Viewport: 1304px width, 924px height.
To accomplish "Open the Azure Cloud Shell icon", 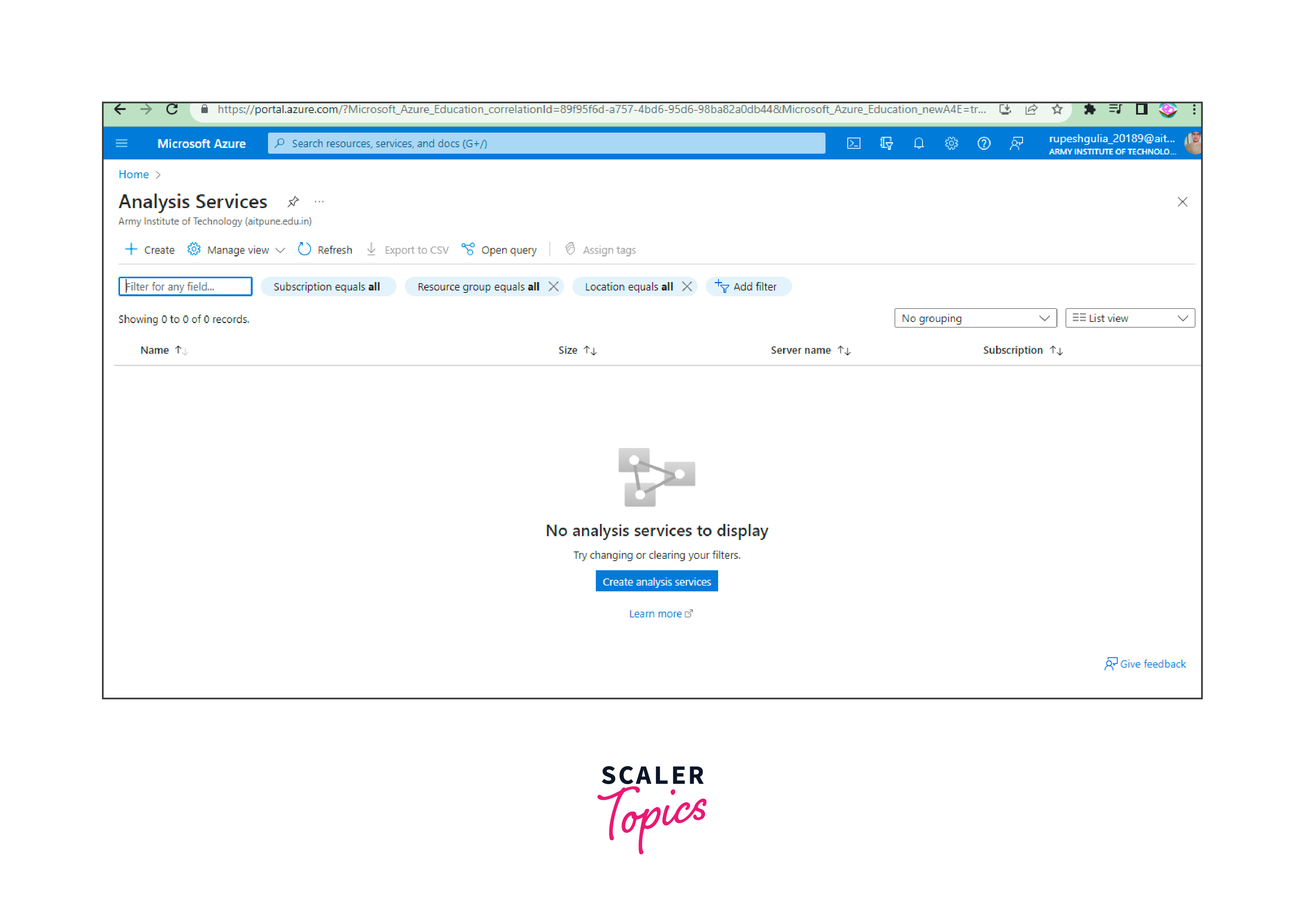I will click(x=853, y=143).
